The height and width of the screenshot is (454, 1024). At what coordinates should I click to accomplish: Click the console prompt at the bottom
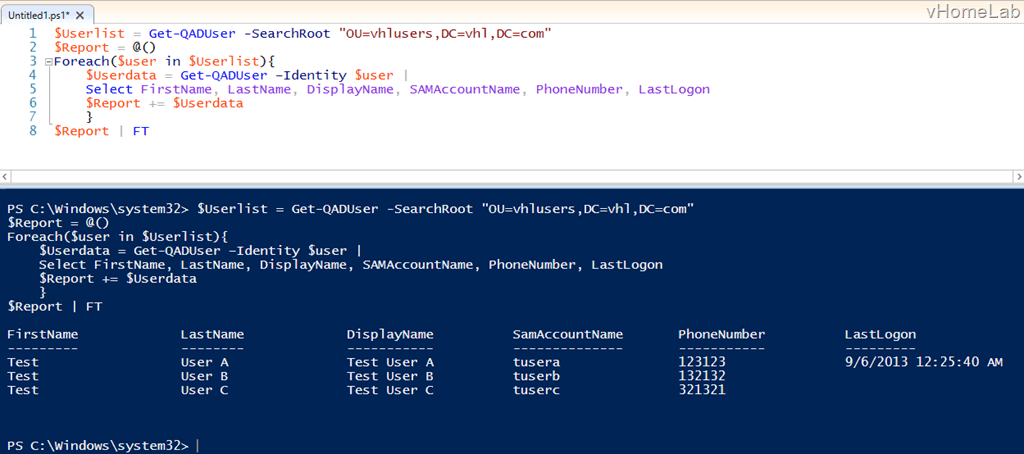point(100,445)
